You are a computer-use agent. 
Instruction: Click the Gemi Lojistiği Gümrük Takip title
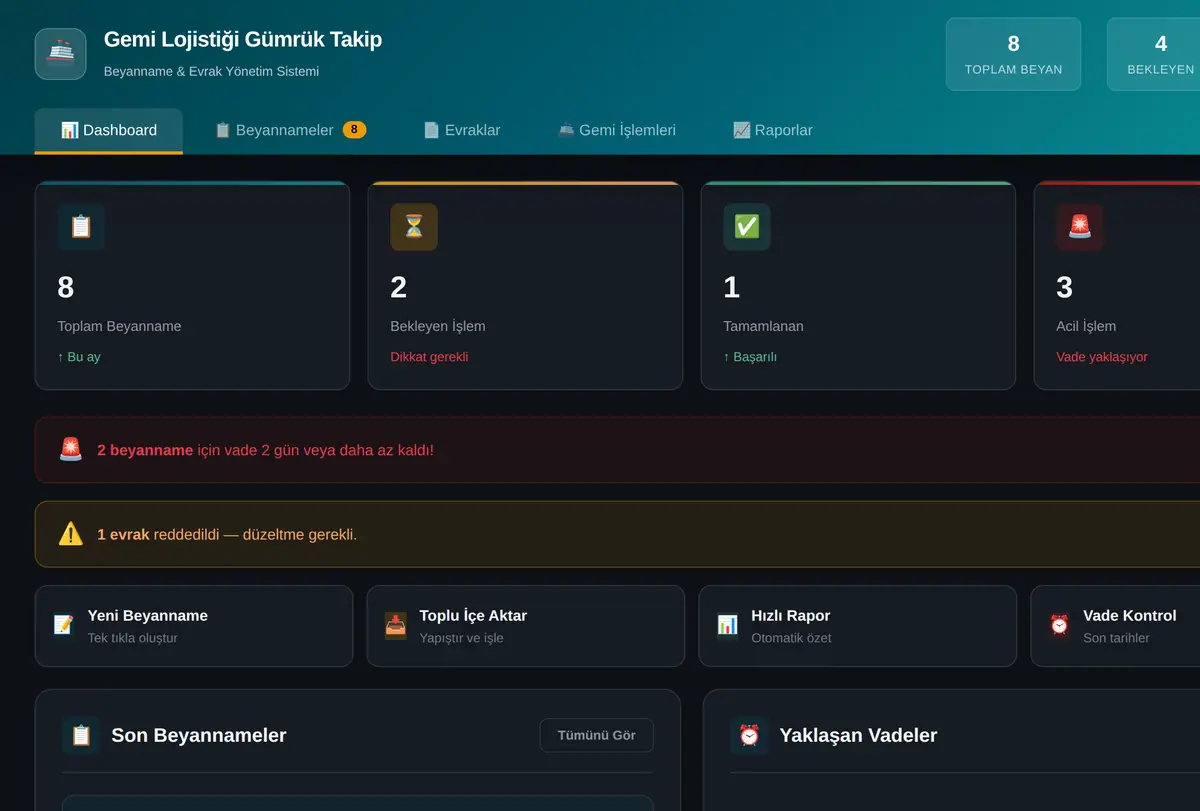[x=243, y=40]
